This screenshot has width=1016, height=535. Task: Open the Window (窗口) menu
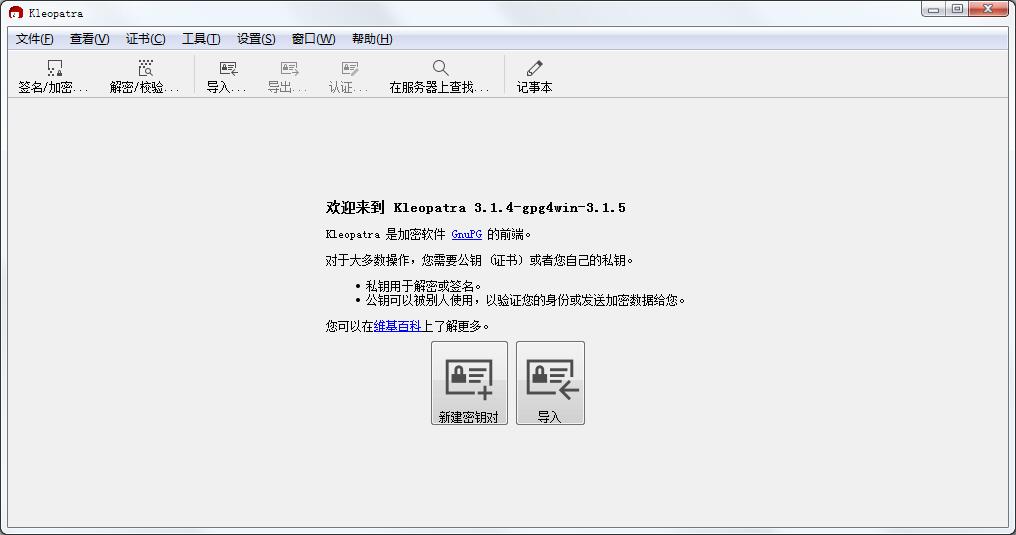314,39
